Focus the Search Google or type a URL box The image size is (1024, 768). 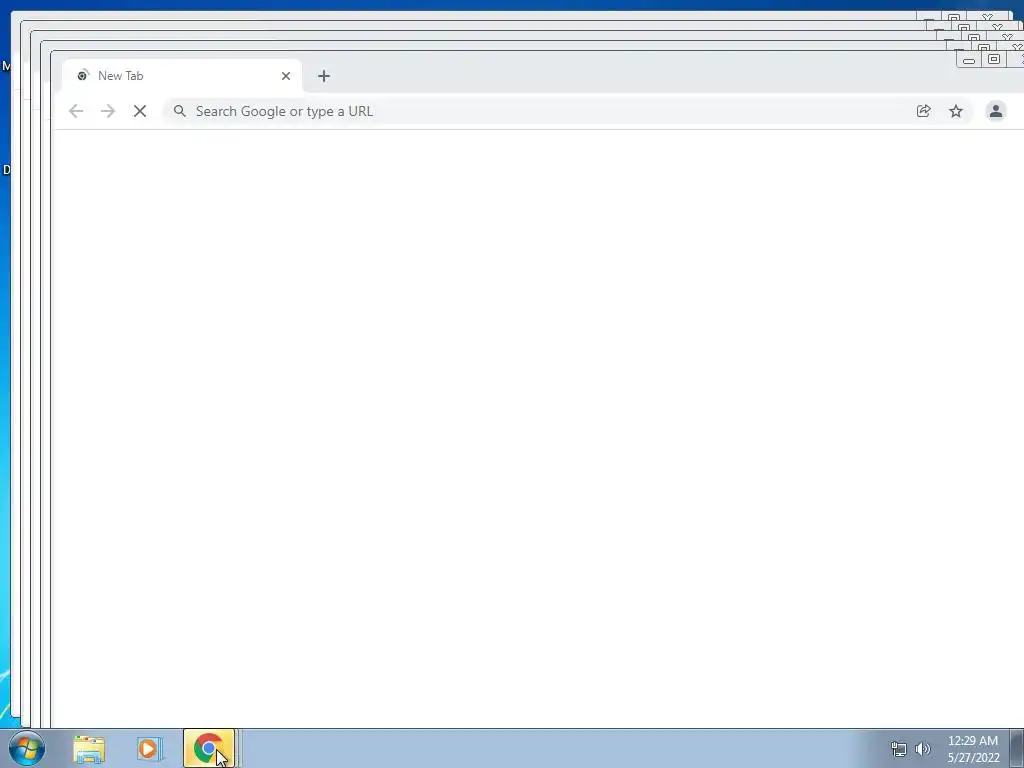click(x=568, y=111)
